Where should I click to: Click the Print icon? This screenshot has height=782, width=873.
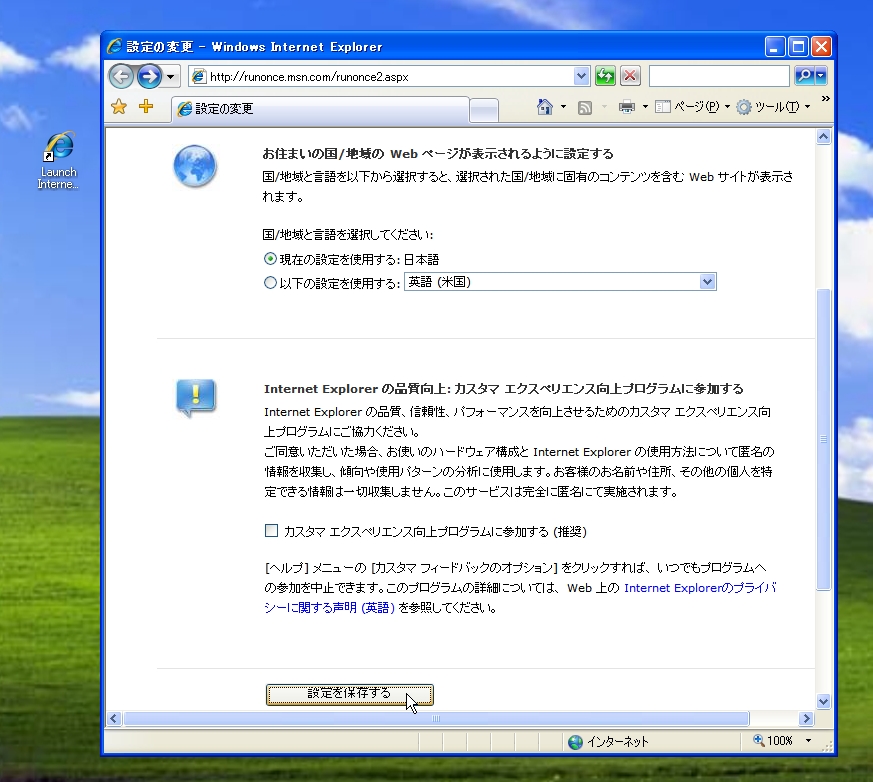(627, 107)
